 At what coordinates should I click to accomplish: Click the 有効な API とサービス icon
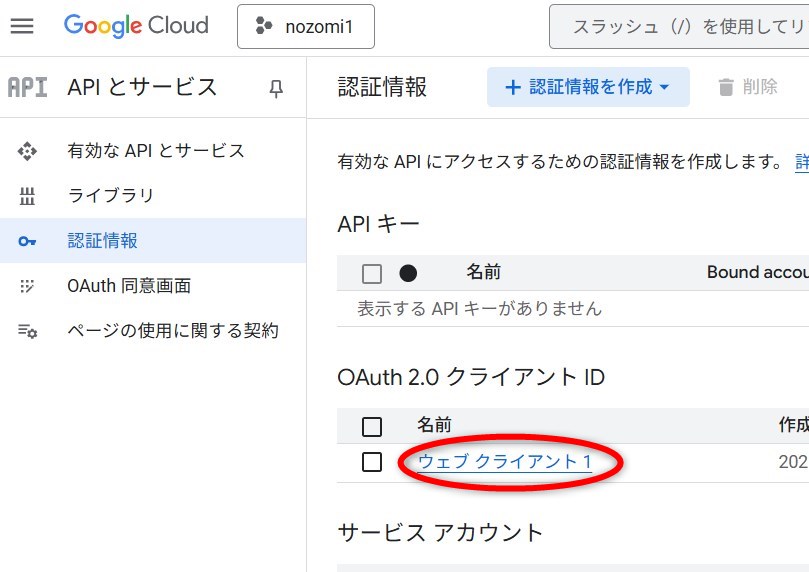pyautogui.click(x=27, y=151)
